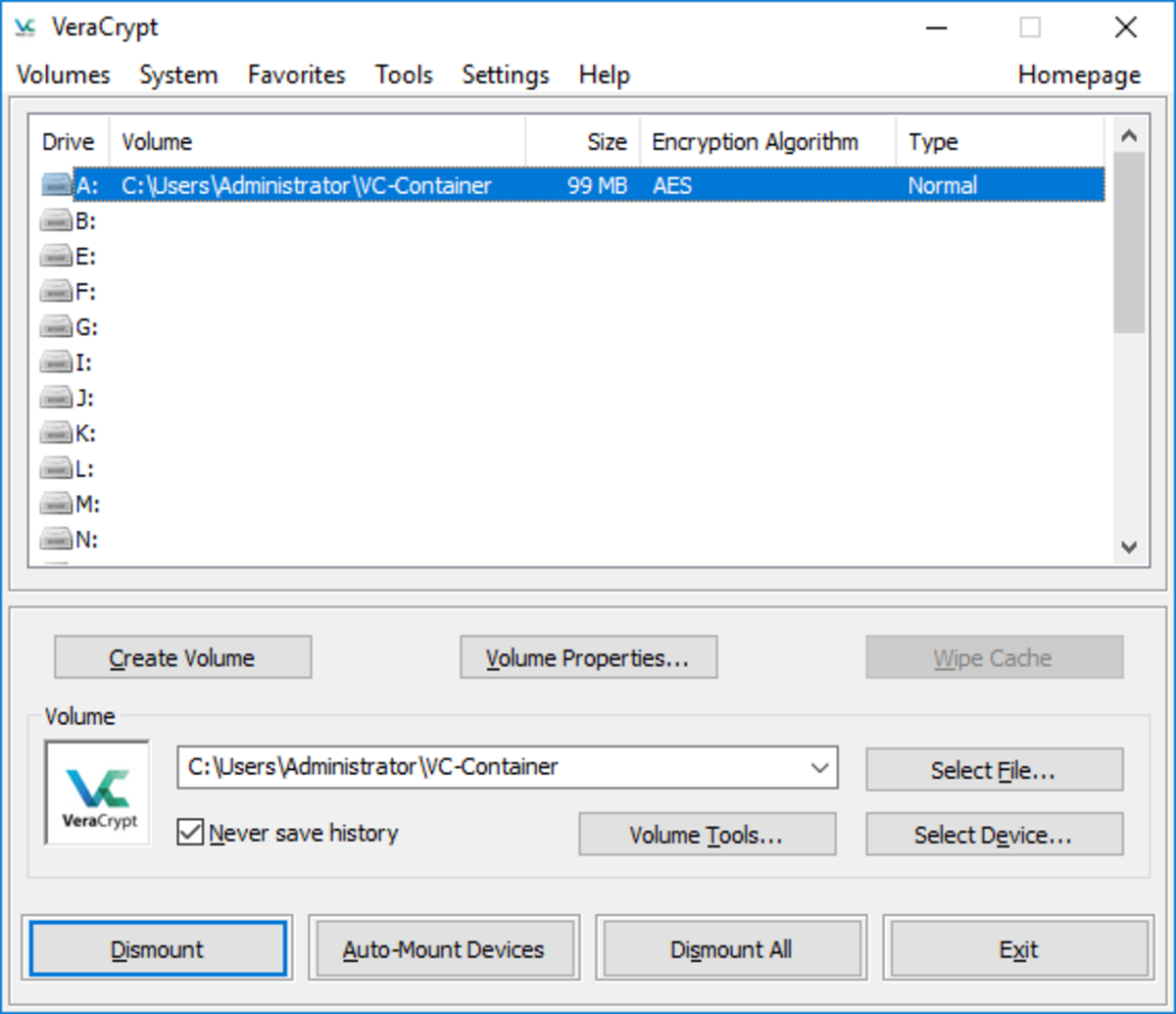Select the drive J: icon
This screenshot has width=1176, height=1014.
tap(57, 398)
